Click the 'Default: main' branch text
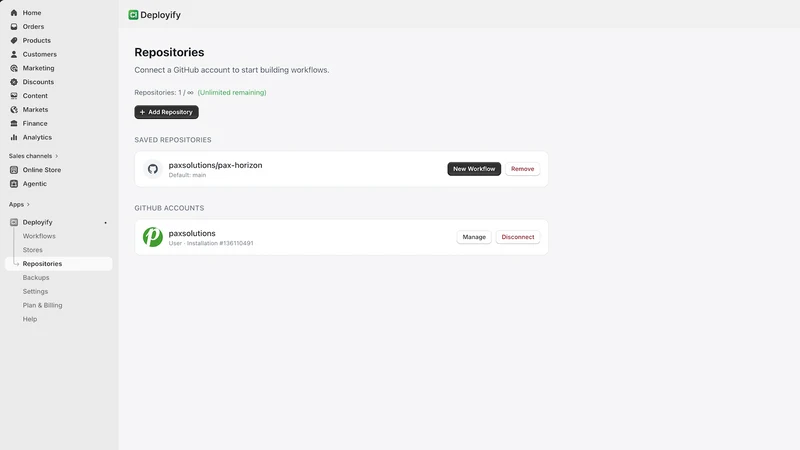The image size is (800, 450). pos(187,175)
